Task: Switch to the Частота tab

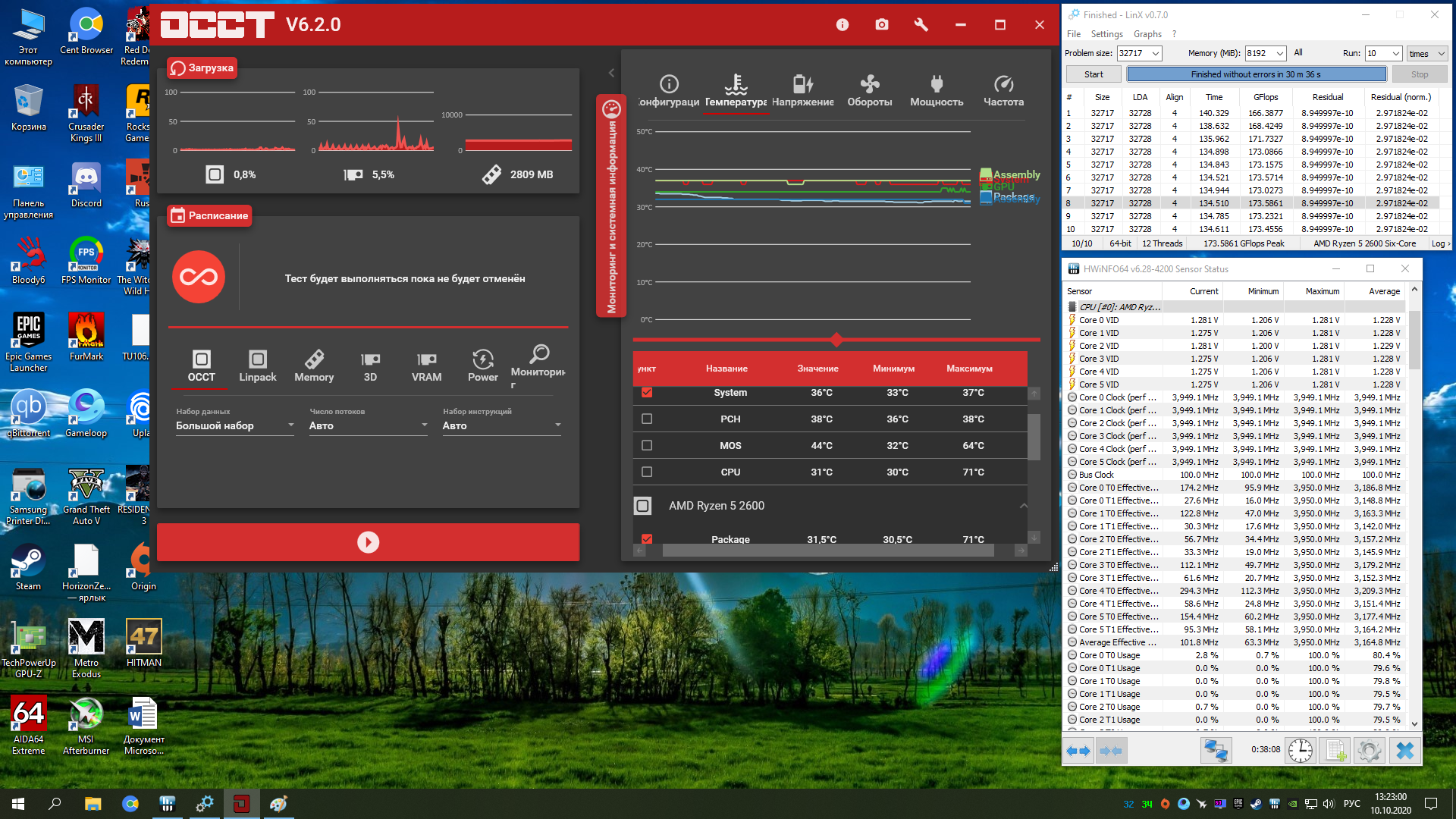Action: pyautogui.click(x=1003, y=91)
